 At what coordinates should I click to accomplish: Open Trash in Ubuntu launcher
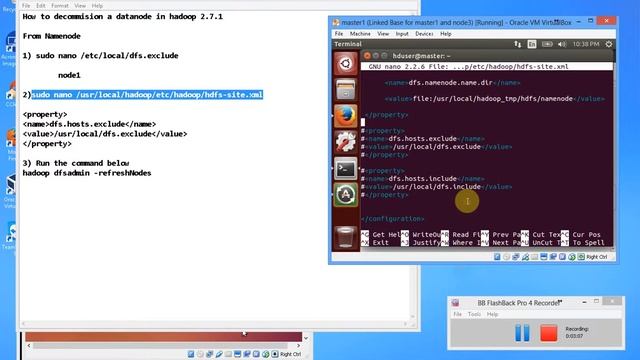[345, 237]
